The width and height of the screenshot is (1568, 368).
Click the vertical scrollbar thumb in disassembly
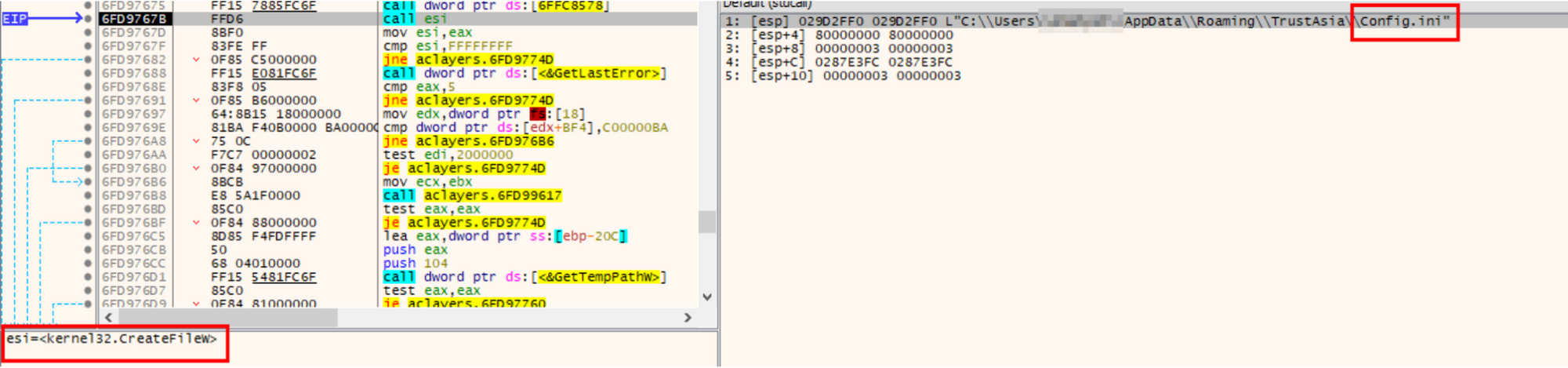click(x=707, y=222)
